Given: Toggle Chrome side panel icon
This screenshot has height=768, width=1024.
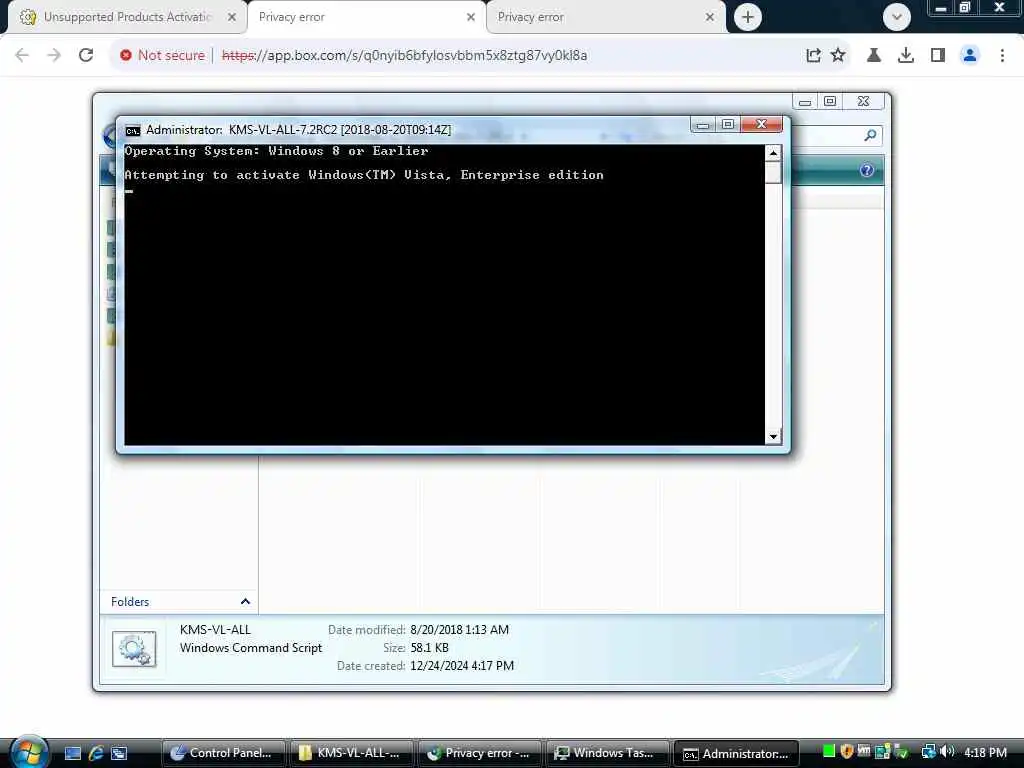Looking at the screenshot, I should pyautogui.click(x=938, y=56).
